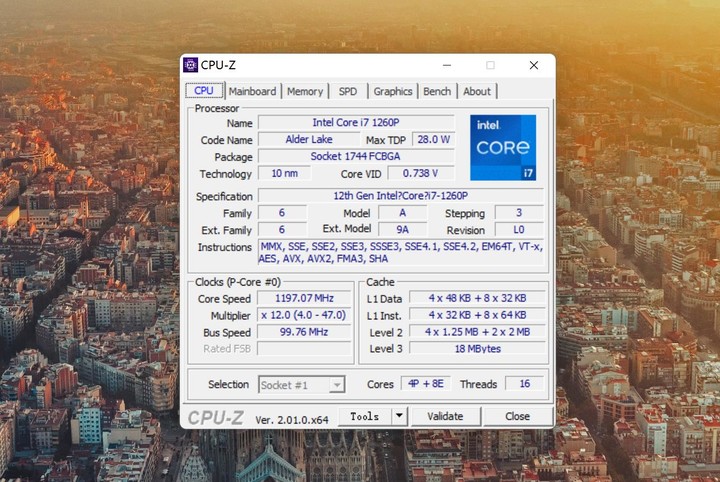Select the CPU tab

pyautogui.click(x=204, y=91)
